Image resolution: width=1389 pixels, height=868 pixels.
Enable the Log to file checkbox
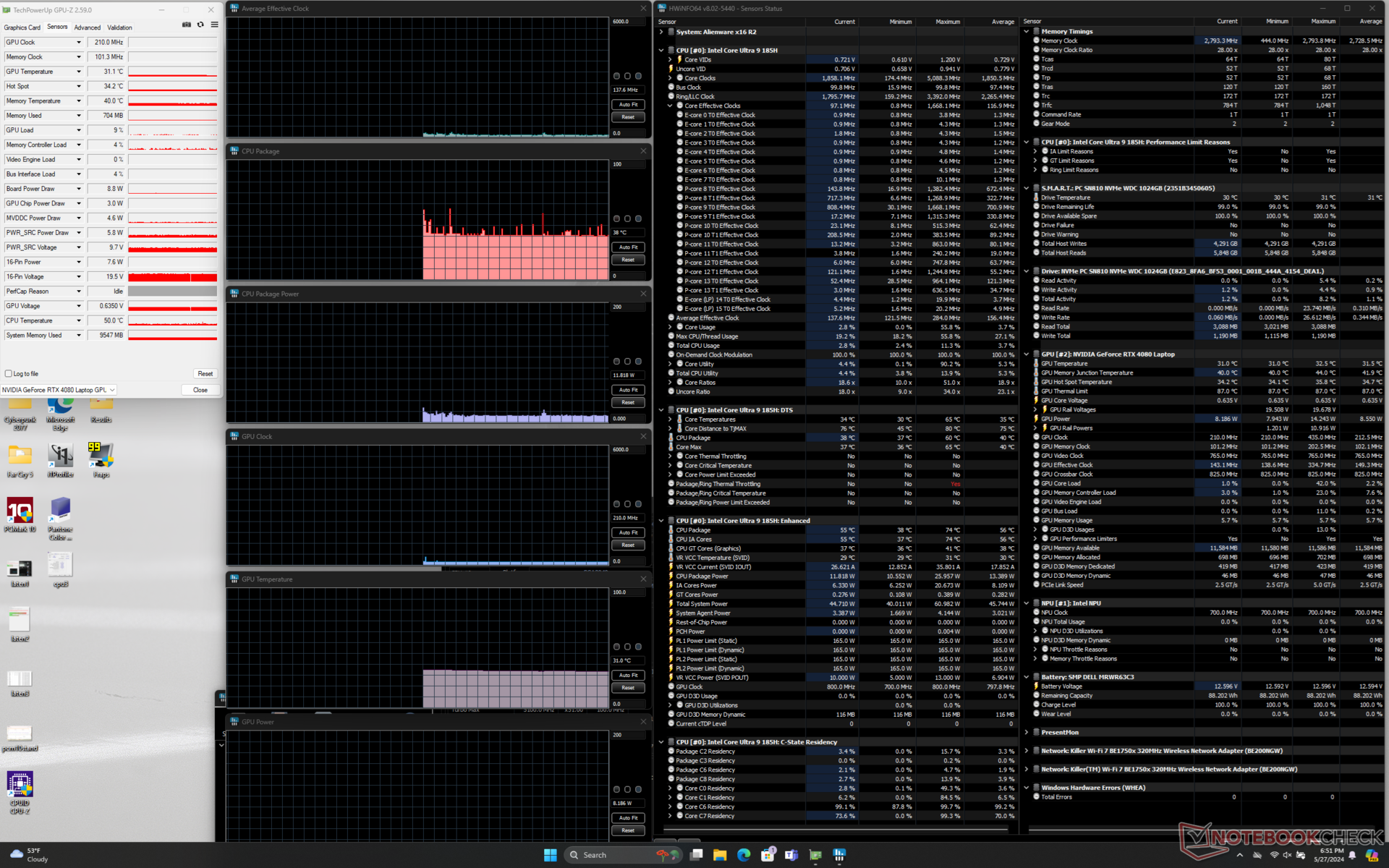tap(9, 374)
